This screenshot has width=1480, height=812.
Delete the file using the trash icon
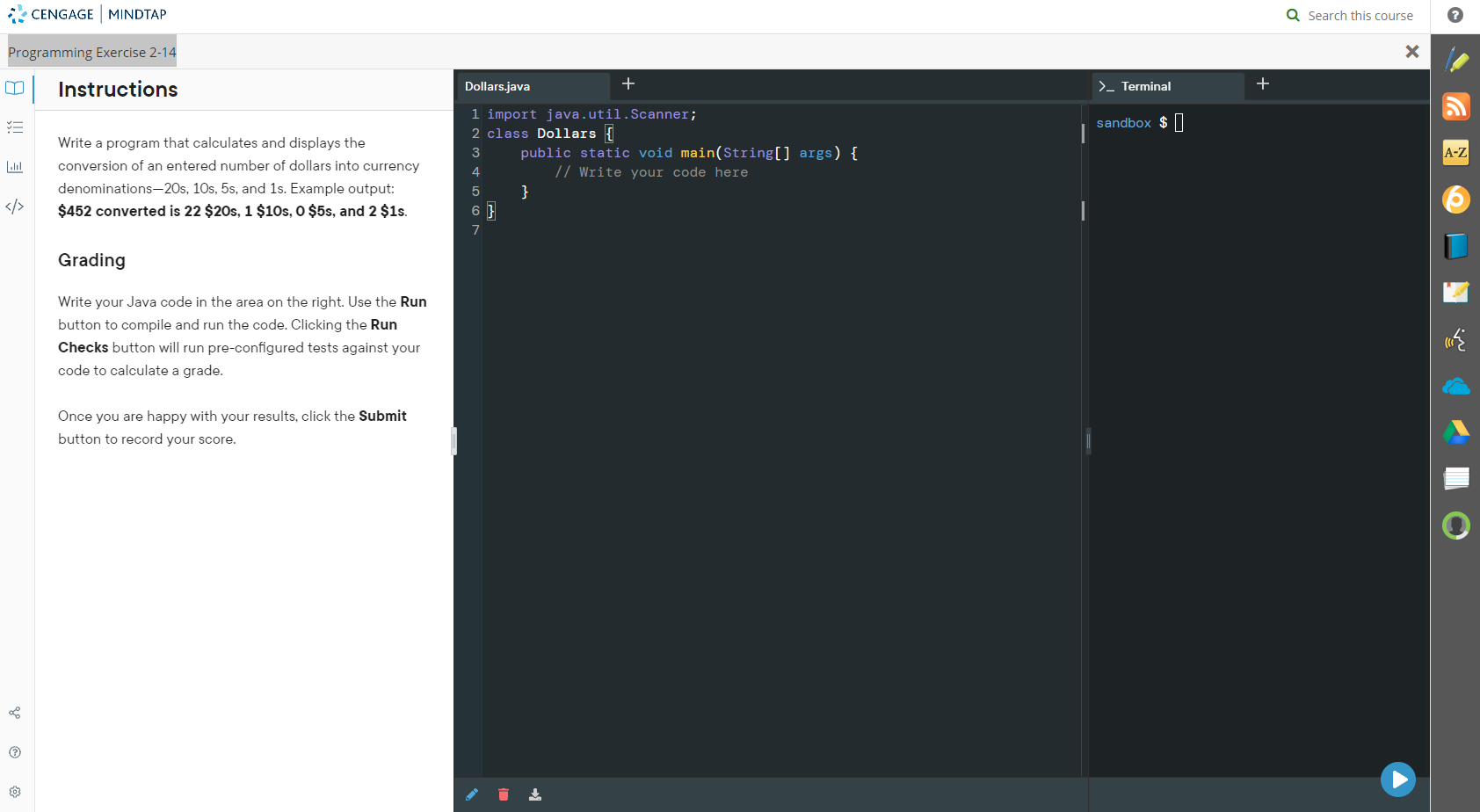click(x=504, y=794)
